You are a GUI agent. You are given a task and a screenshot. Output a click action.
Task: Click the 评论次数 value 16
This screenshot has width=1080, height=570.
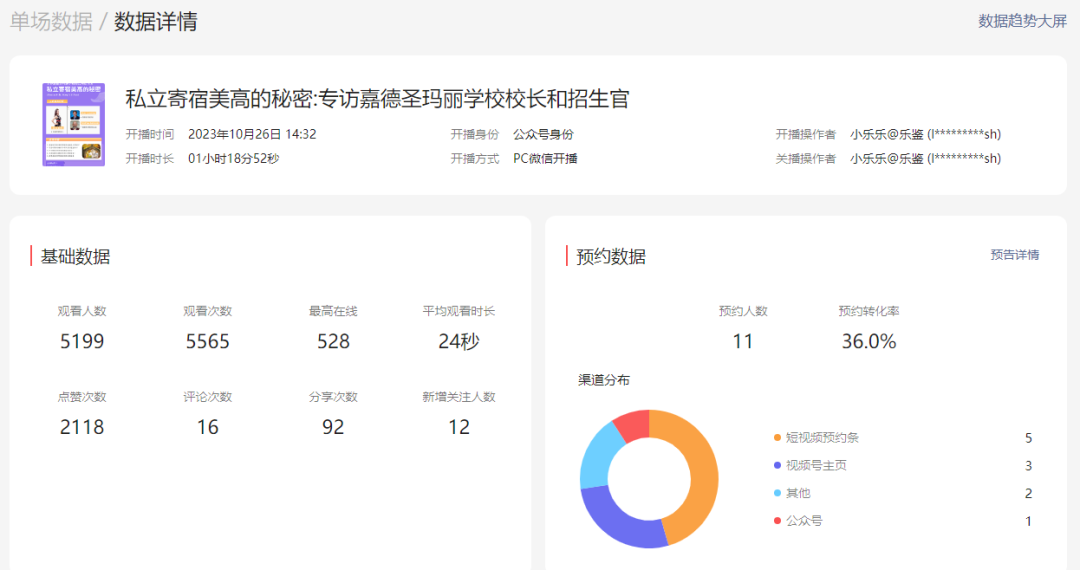click(207, 427)
